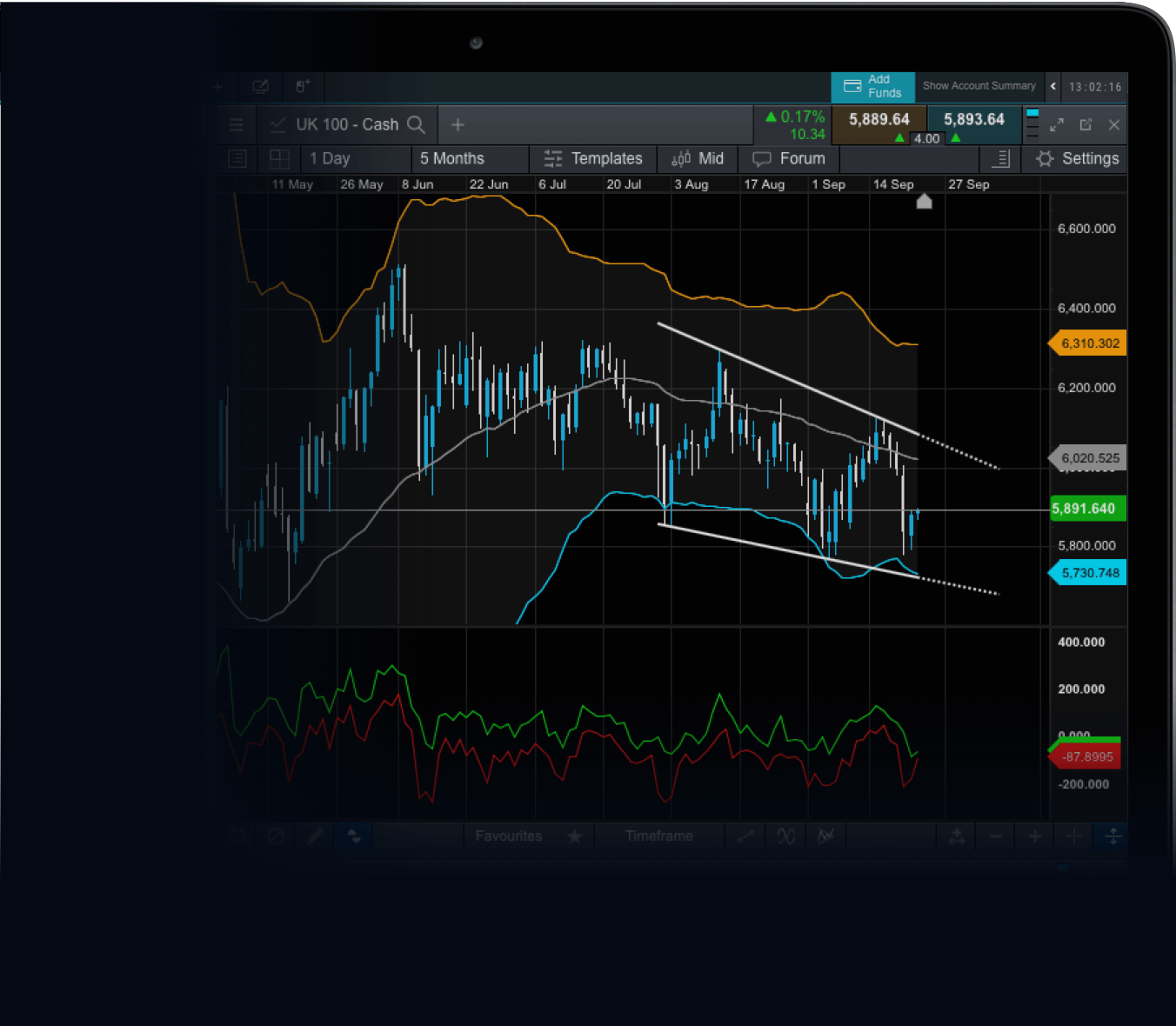Click the Add Funds button

tap(872, 86)
